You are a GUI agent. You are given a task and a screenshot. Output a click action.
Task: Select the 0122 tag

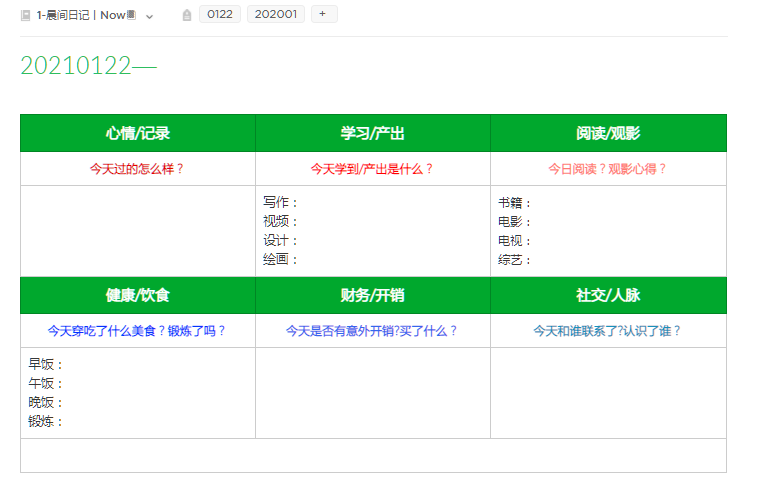(x=219, y=14)
